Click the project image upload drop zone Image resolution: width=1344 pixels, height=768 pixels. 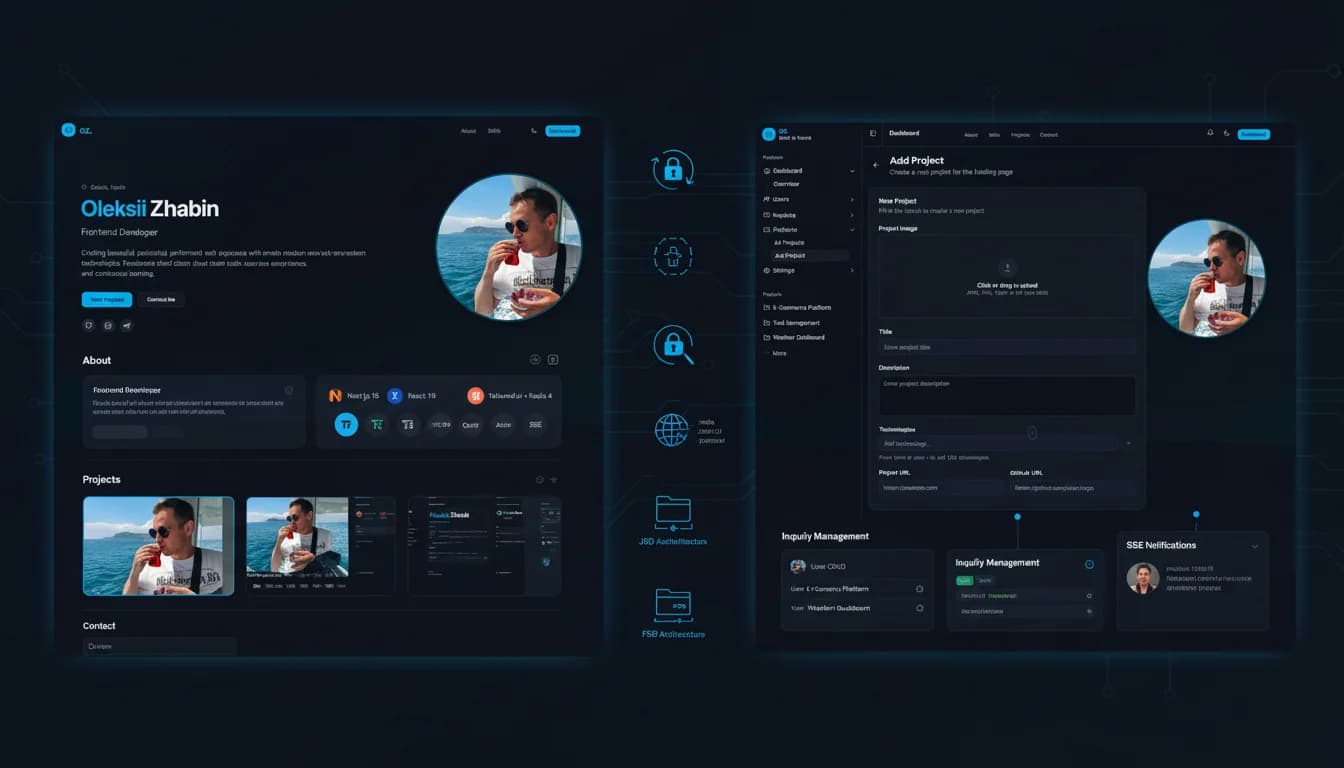coord(1006,272)
